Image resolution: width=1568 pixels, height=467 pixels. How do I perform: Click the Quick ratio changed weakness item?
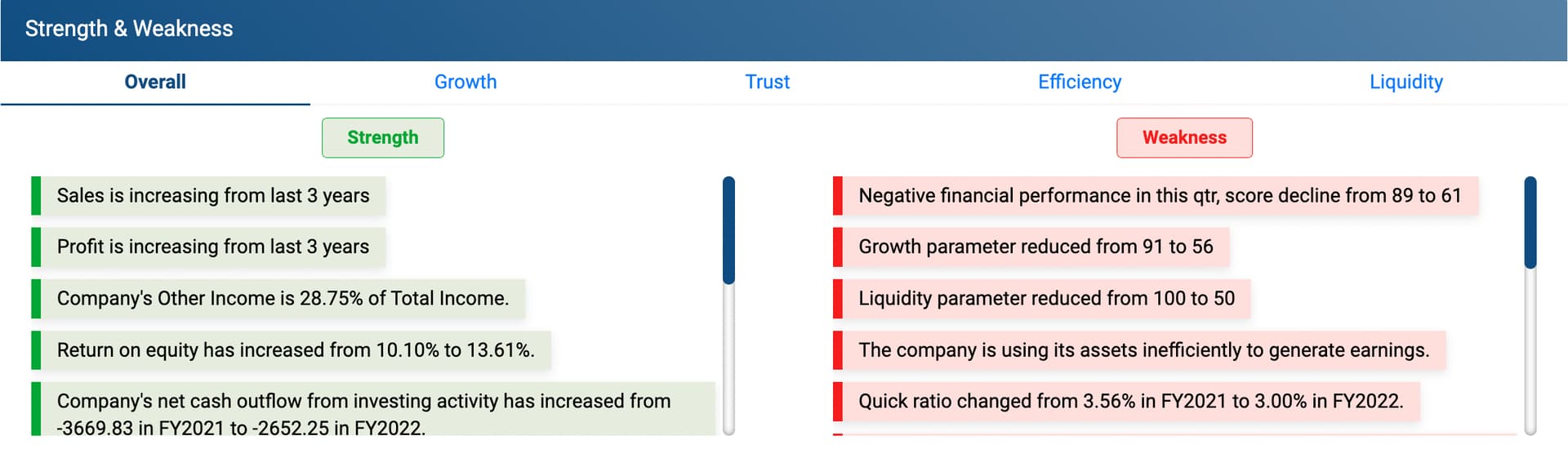click(1127, 401)
